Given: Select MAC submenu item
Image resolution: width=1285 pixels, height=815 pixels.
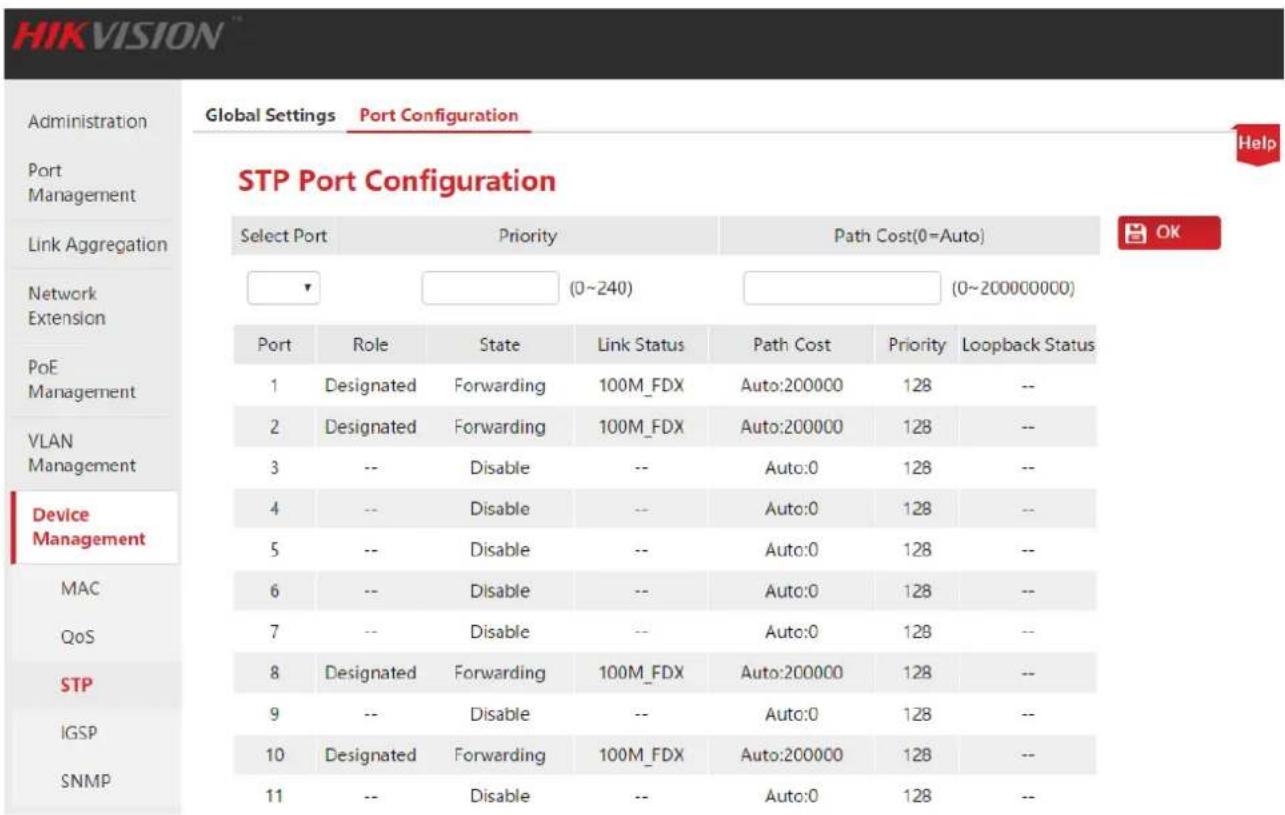Looking at the screenshot, I should [x=80, y=588].
